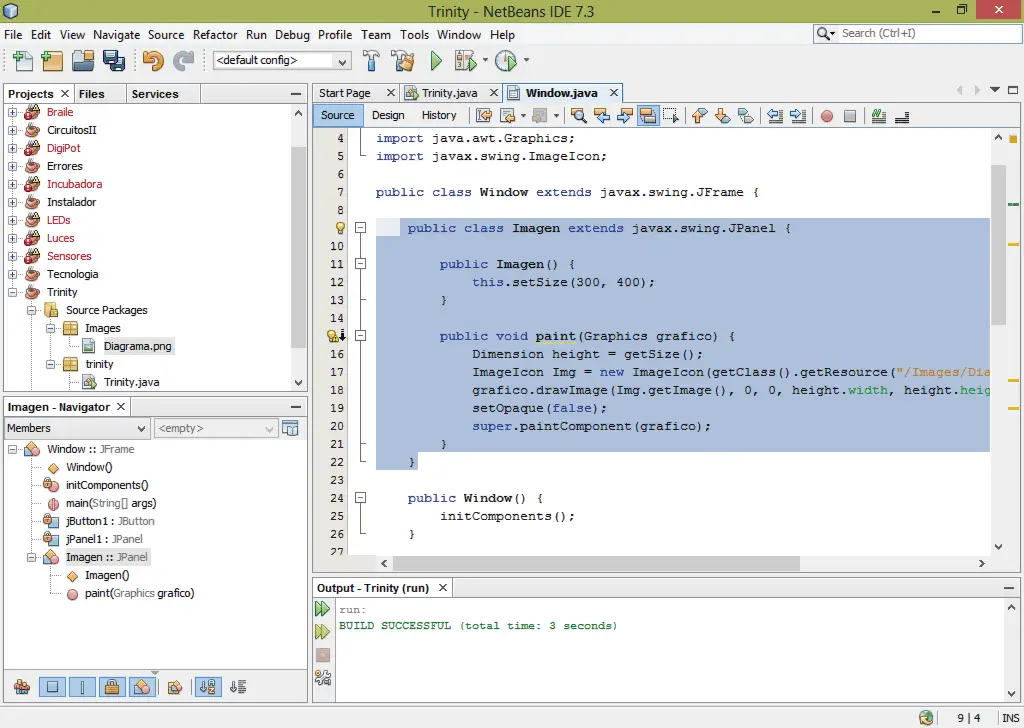The width and height of the screenshot is (1024, 728).
Task: Create a new file
Action: click(x=21, y=60)
